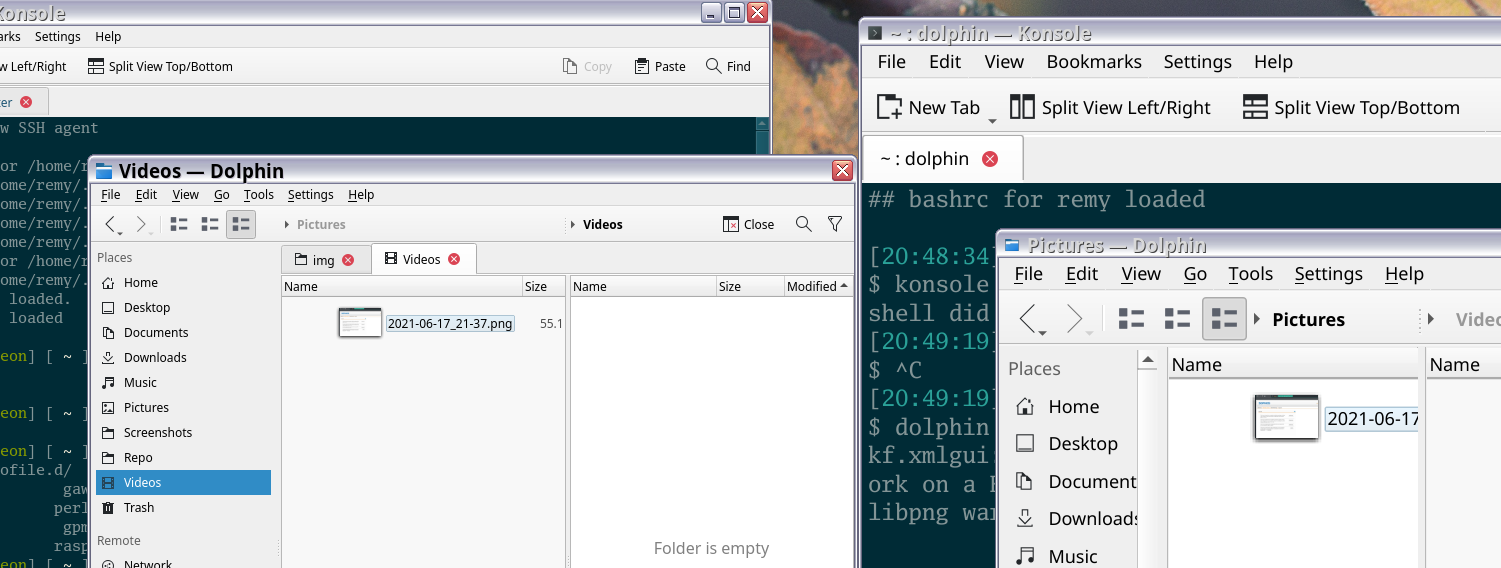The image size is (1501, 568).
Task: Close the img tab with its red X
Action: pyautogui.click(x=348, y=260)
